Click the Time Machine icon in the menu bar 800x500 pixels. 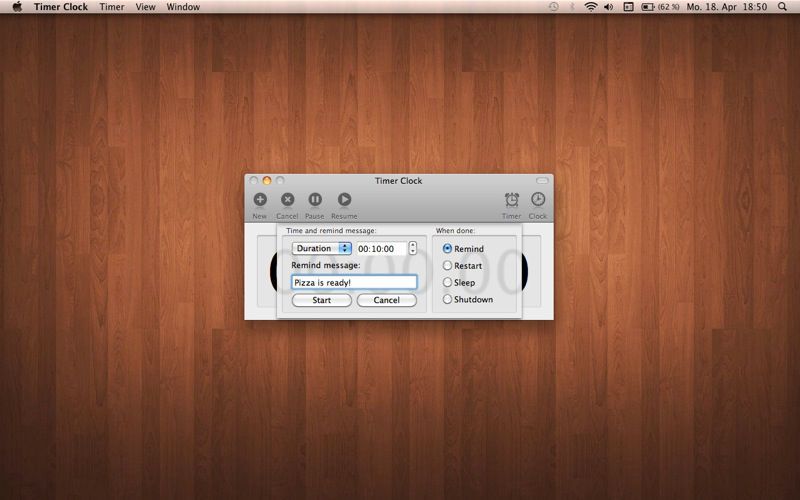[x=554, y=7]
